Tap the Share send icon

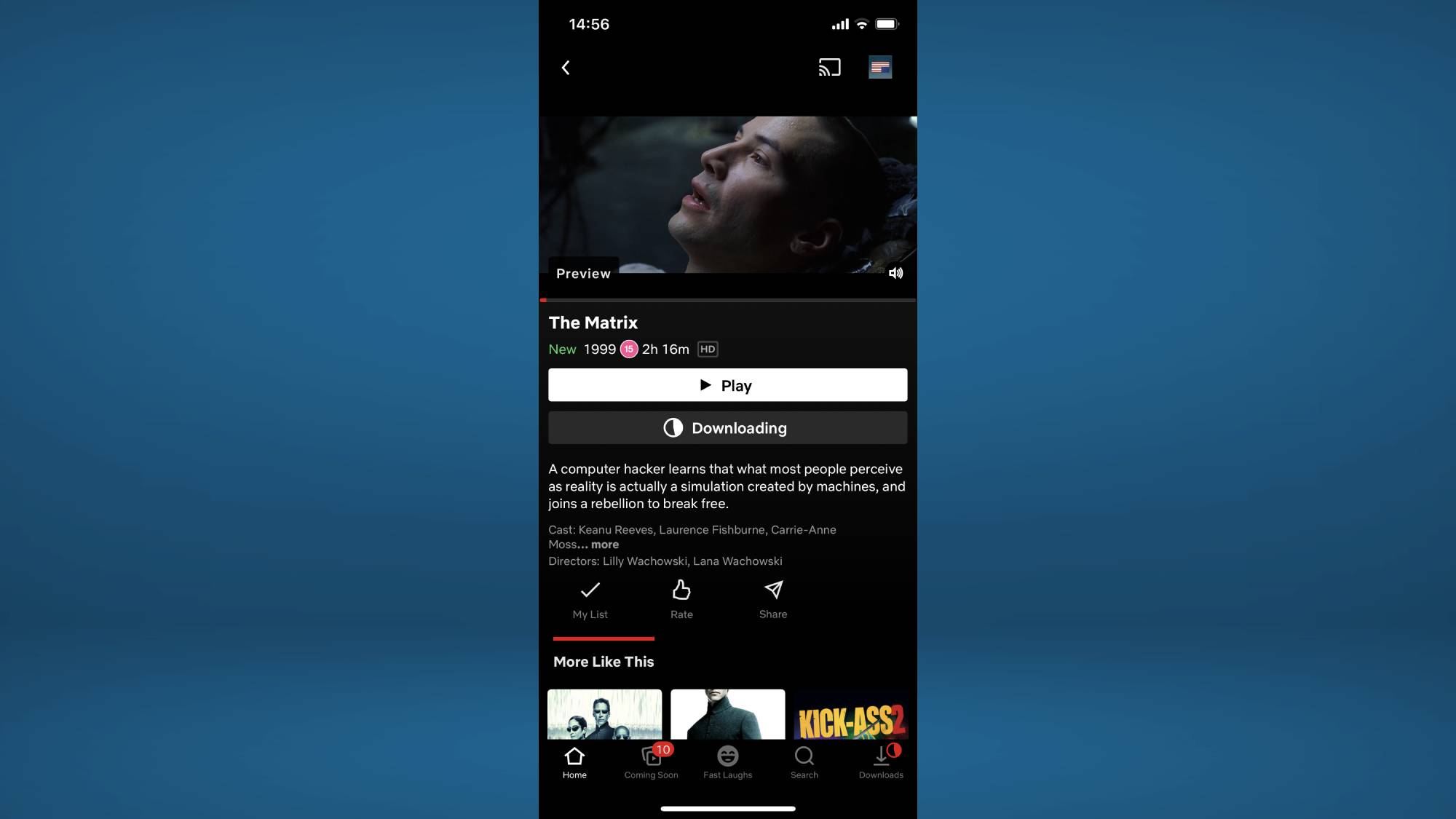pos(773,589)
